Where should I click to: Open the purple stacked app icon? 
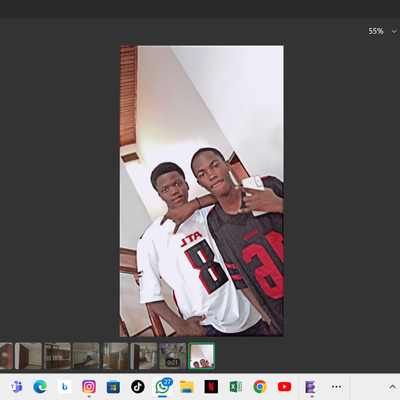pyautogui.click(x=311, y=387)
